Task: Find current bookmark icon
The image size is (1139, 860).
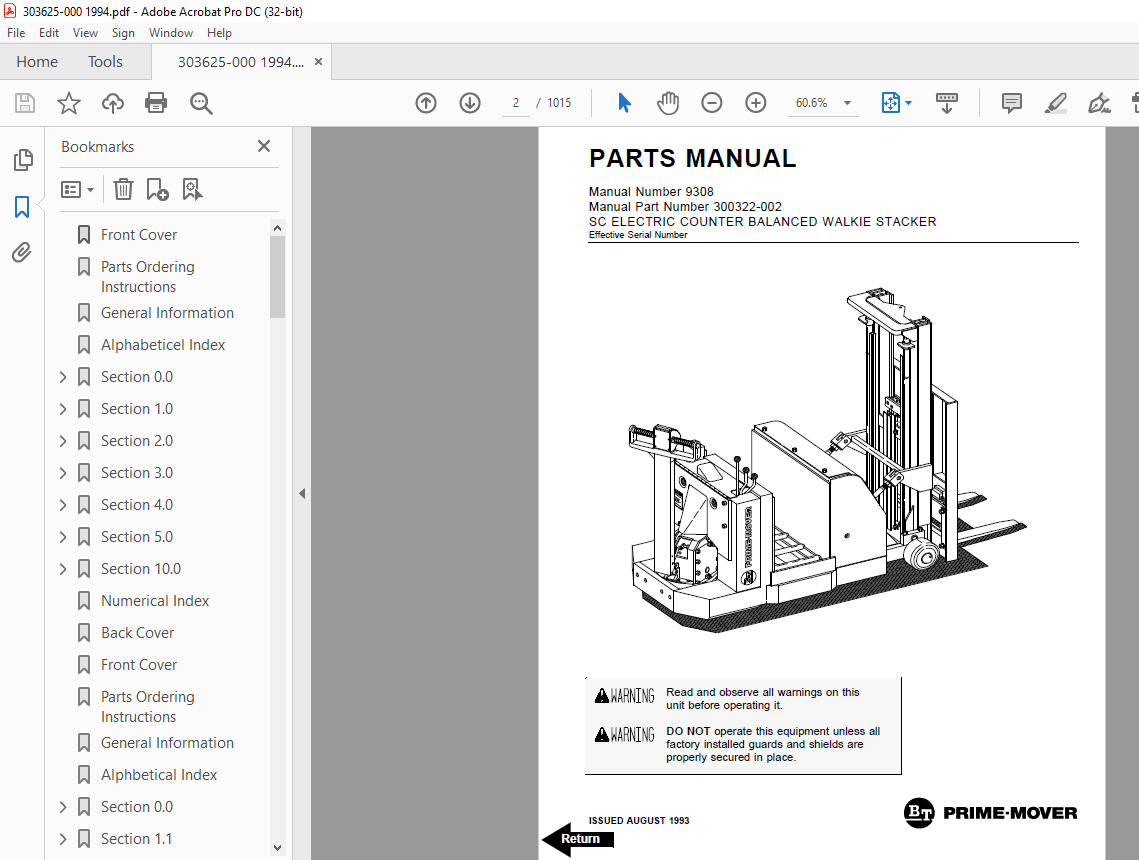Action: pyautogui.click(x=192, y=190)
